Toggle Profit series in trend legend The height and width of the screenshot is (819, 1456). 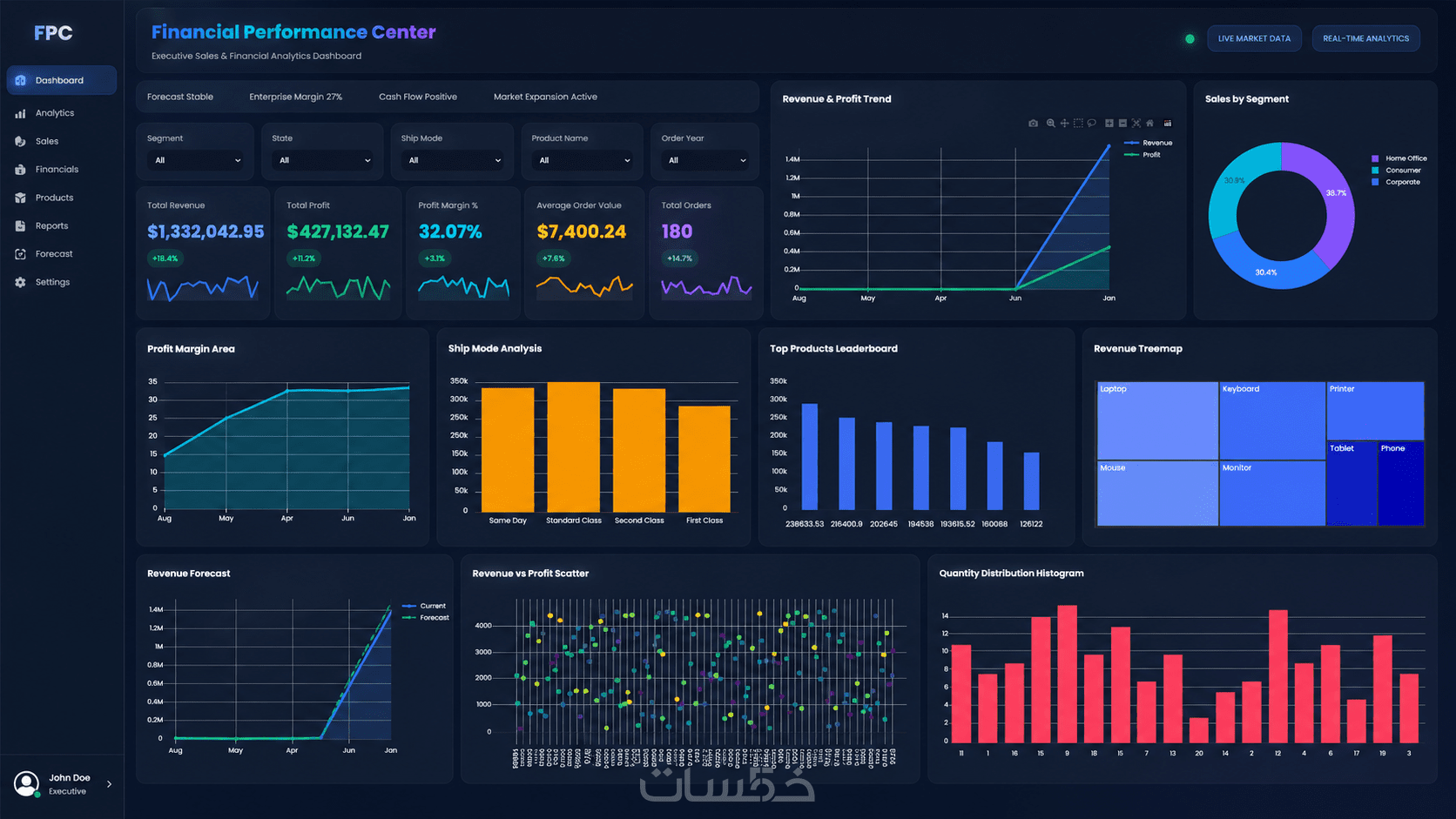1143,155
